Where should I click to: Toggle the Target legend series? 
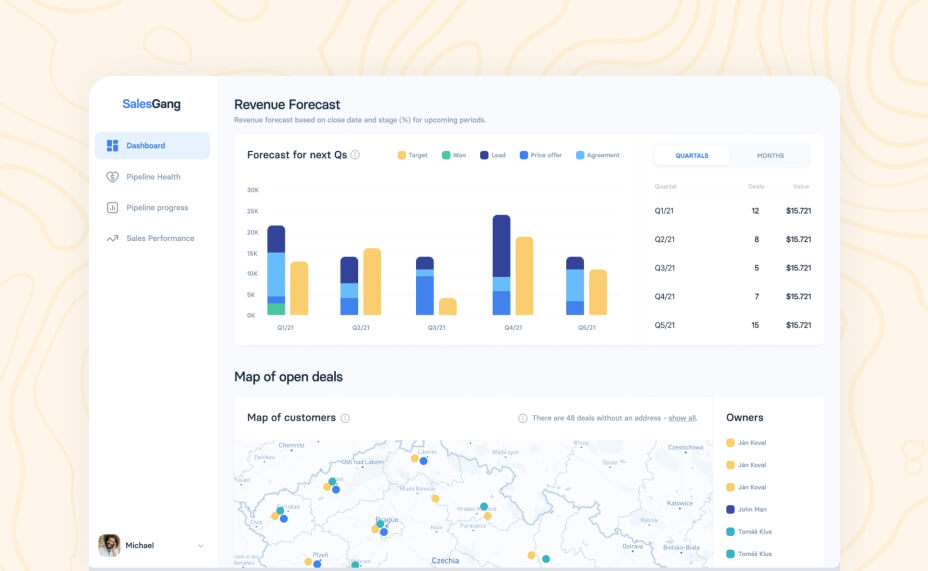click(x=412, y=155)
